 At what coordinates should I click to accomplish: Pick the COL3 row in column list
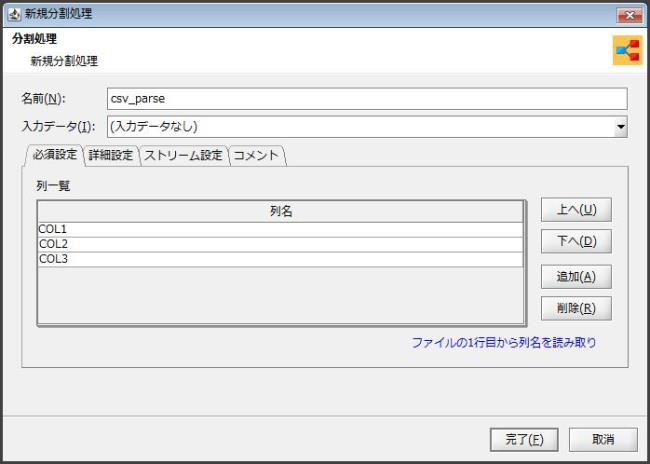click(280, 259)
